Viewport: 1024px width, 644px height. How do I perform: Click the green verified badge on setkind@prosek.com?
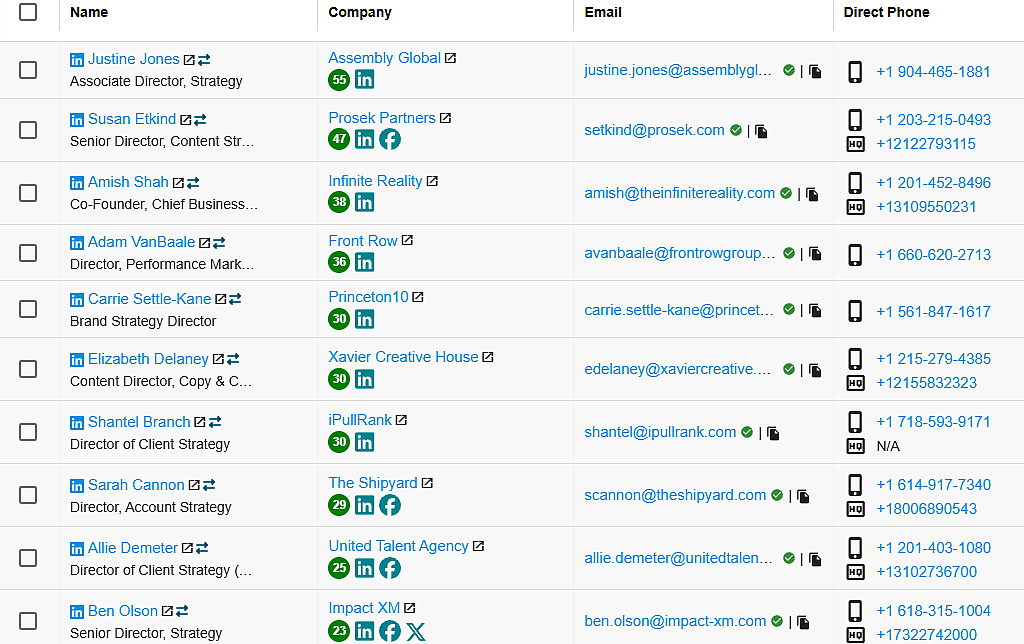(x=735, y=129)
